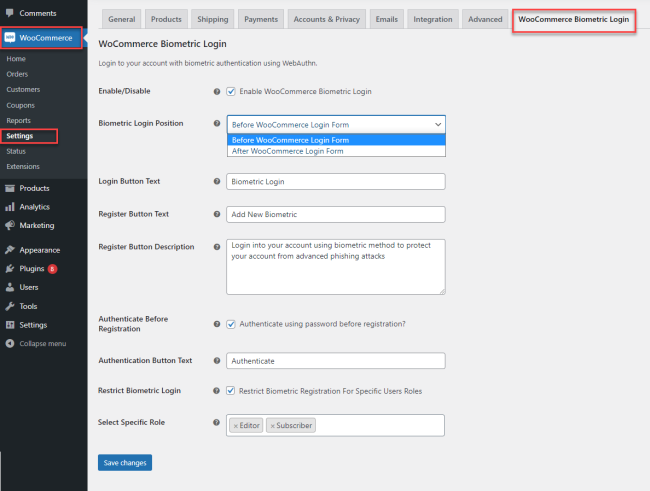The width and height of the screenshot is (650, 491).
Task: Open the Analytics menu label
Action: pos(35,207)
